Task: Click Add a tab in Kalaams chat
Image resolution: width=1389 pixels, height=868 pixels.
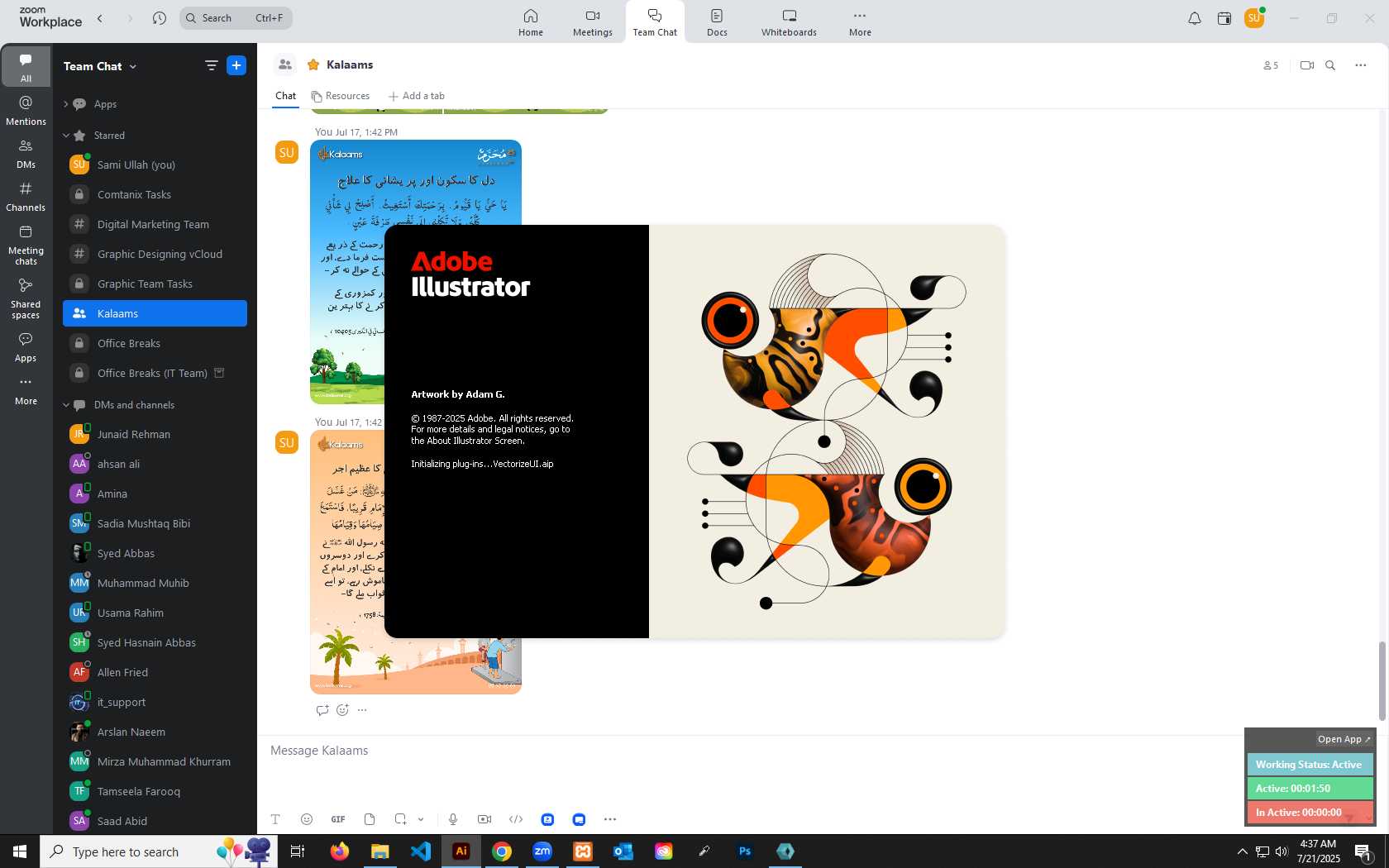Action: click(x=417, y=96)
